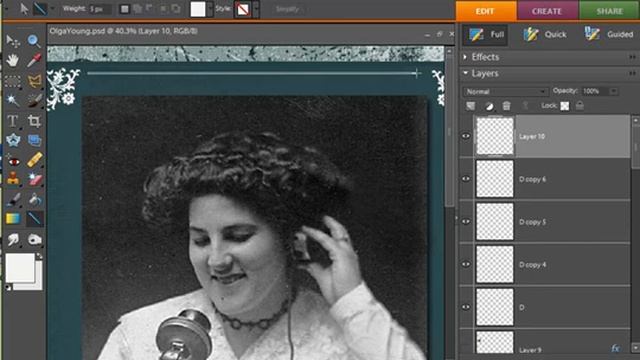Click the Opacity 100% field

tap(595, 91)
